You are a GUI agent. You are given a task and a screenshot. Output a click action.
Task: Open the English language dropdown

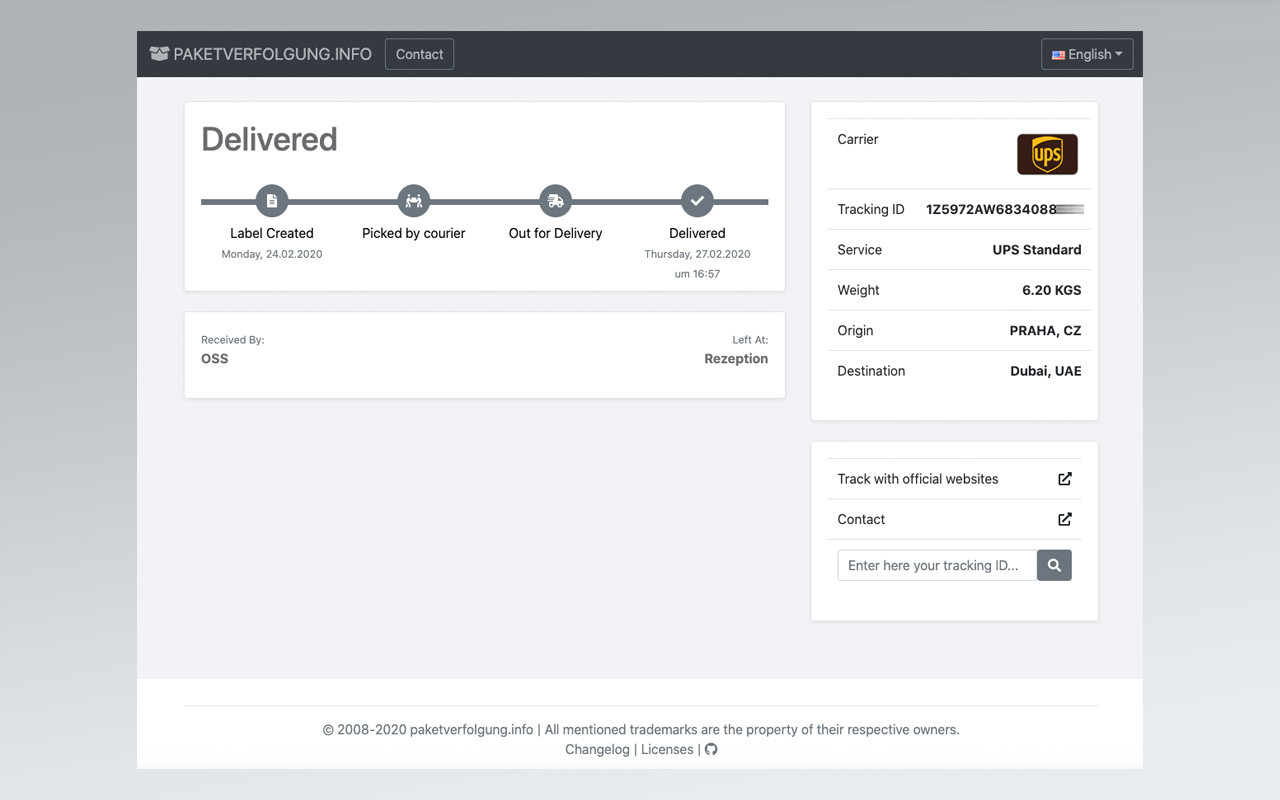[1087, 54]
